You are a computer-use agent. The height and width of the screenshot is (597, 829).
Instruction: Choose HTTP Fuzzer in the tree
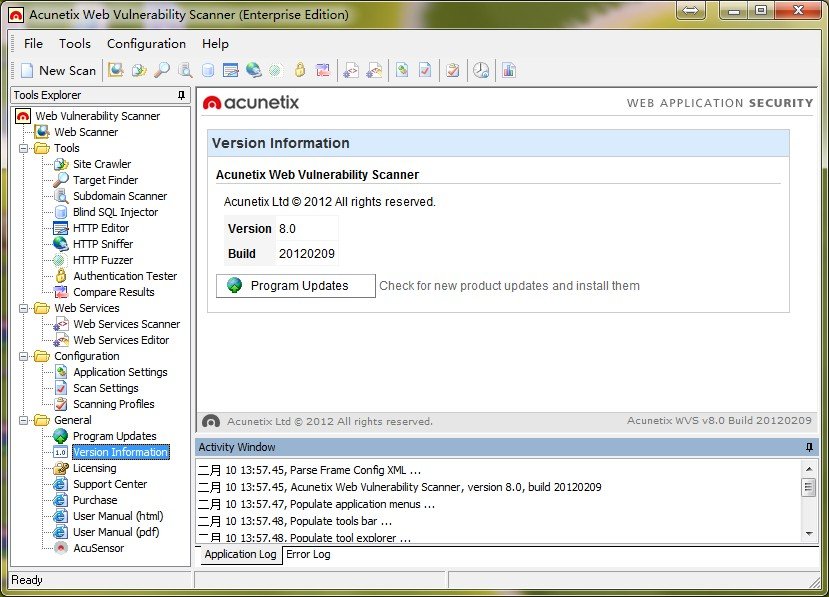coord(103,260)
